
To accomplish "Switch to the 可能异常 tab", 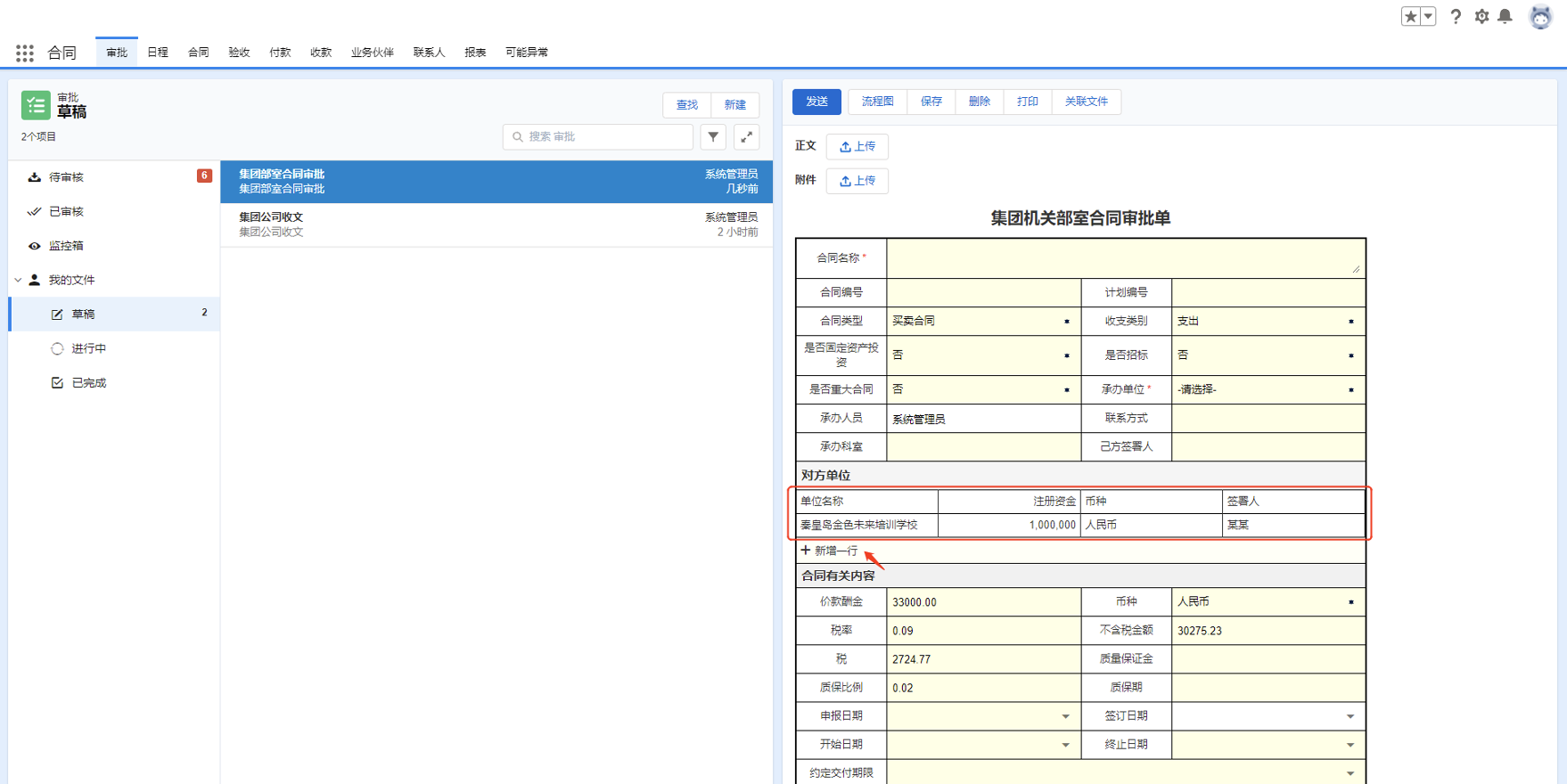I will (x=527, y=53).
